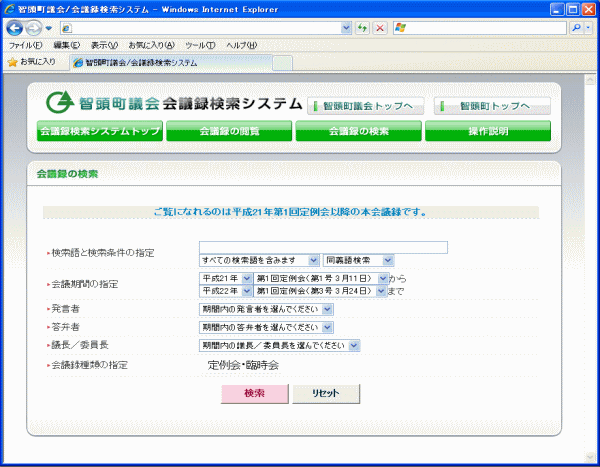Click the 会議期間の指定 label

85,284
